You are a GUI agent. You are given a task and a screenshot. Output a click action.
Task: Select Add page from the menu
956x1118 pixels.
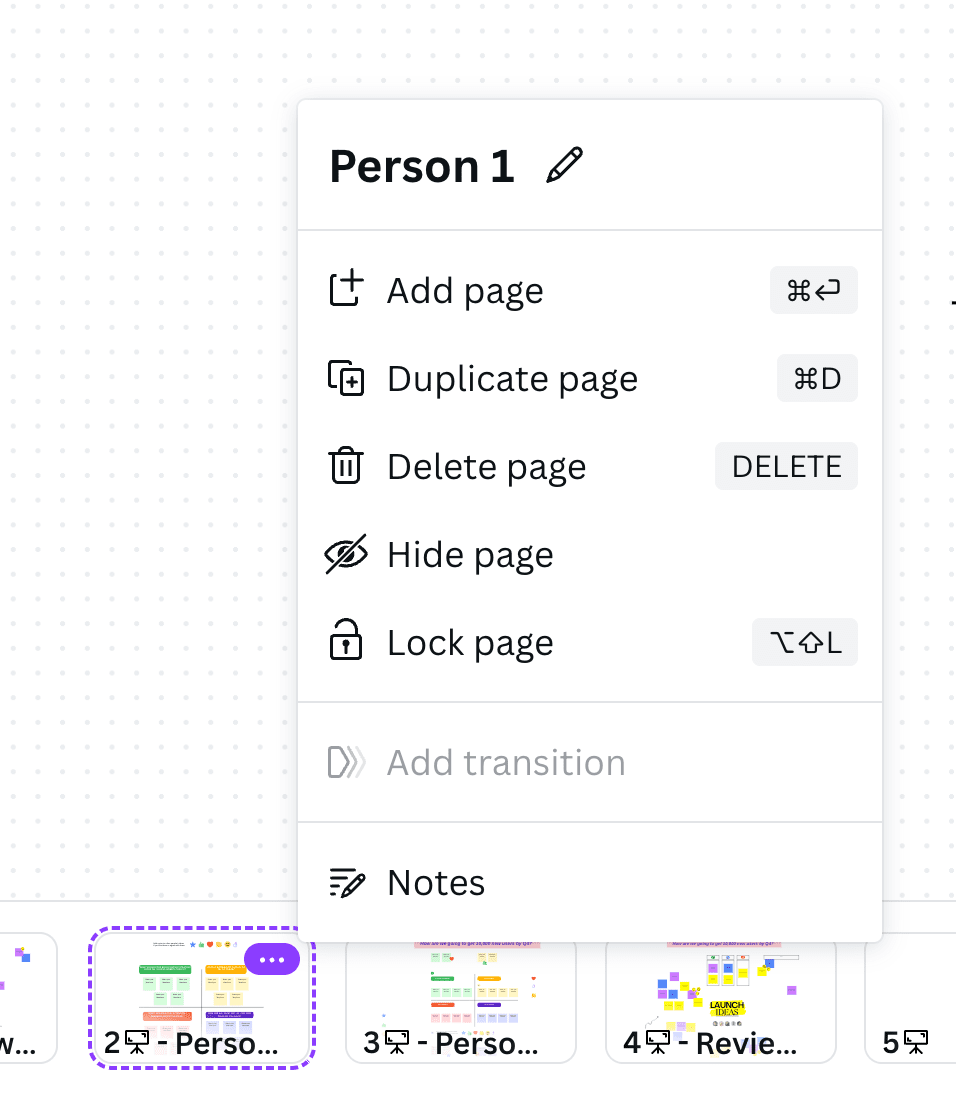point(464,290)
